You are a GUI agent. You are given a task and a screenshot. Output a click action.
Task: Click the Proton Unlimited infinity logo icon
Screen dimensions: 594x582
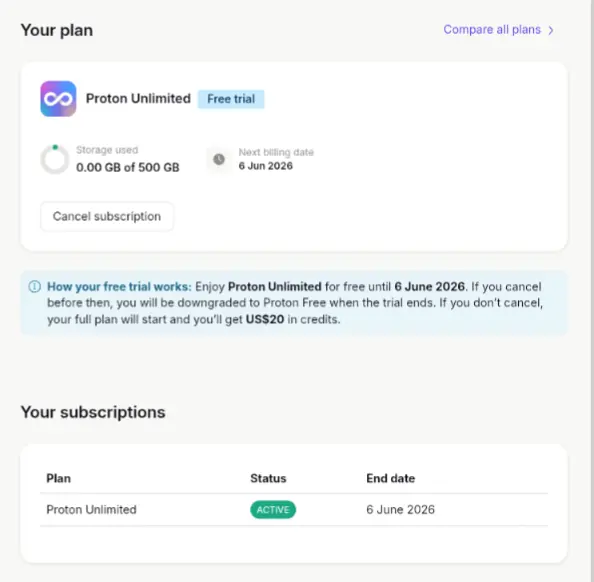[x=58, y=99]
